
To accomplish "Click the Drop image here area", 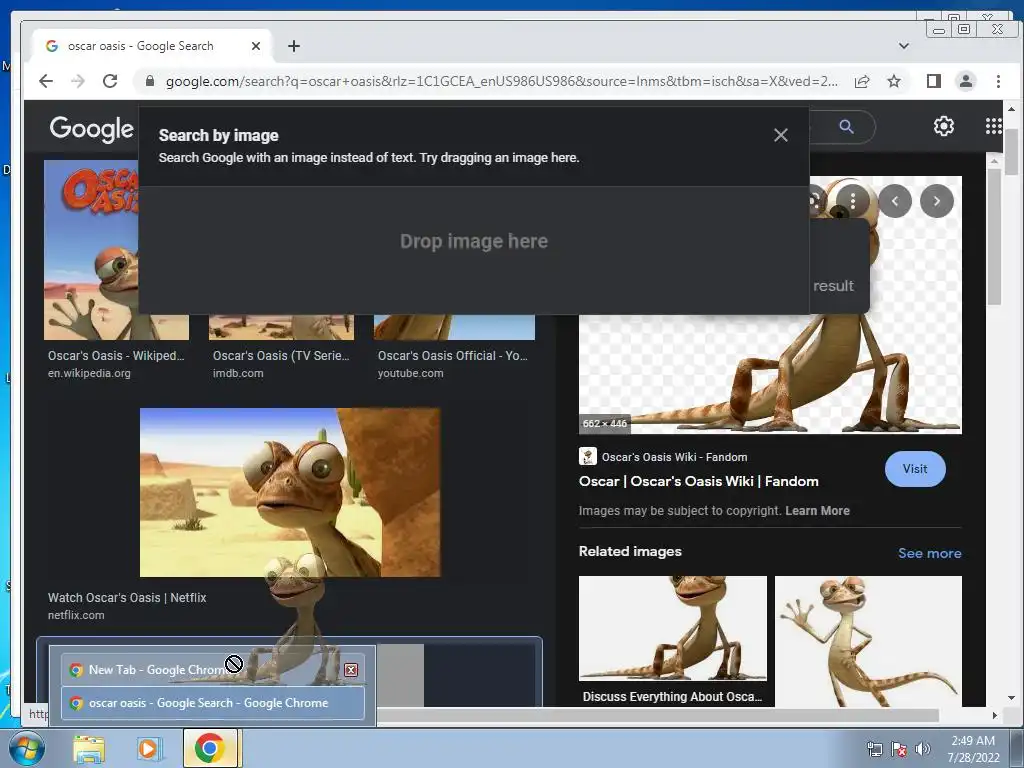I will pyautogui.click(x=473, y=242).
